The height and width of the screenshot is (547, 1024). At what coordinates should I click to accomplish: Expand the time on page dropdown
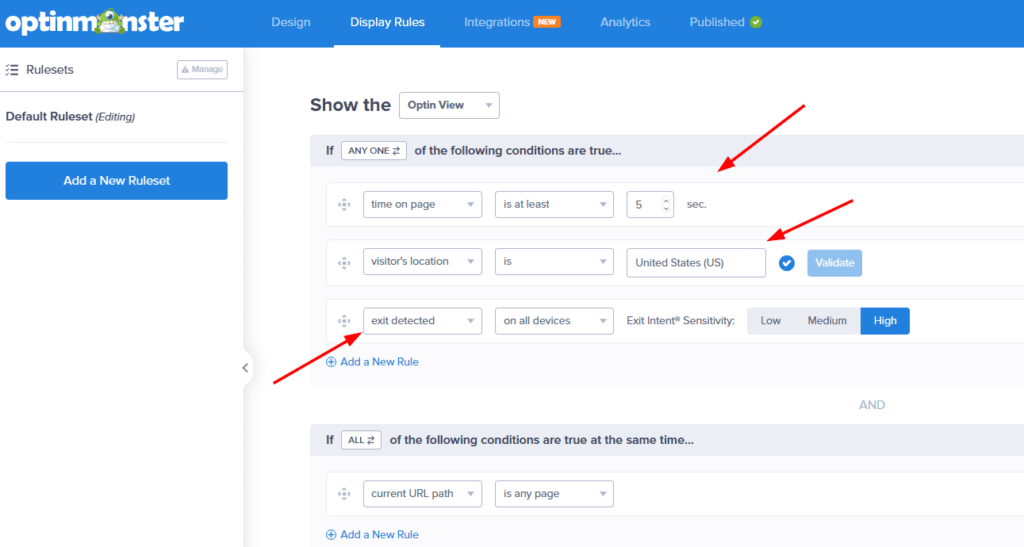point(422,204)
